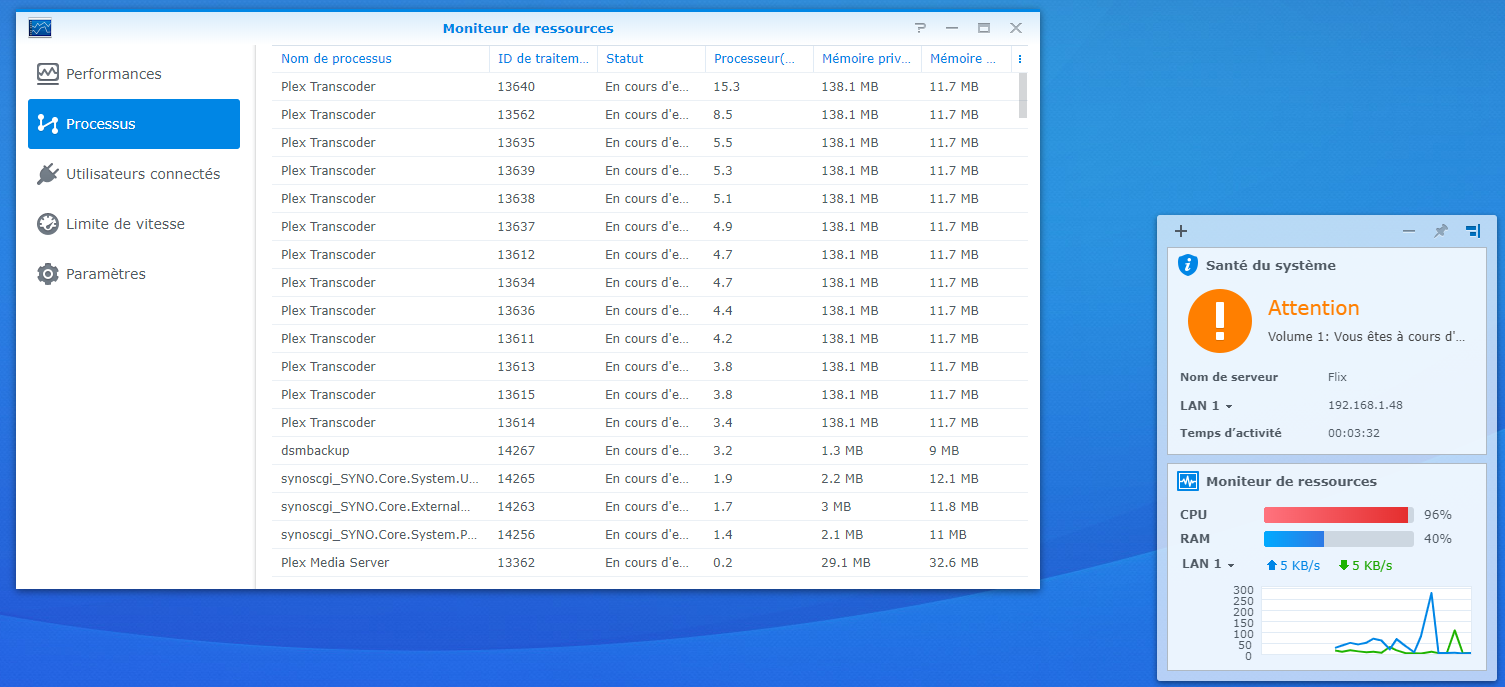1505x687 pixels.
Task: Select the synoscgi_SYNO.Core.External... process
Action: 650,507
